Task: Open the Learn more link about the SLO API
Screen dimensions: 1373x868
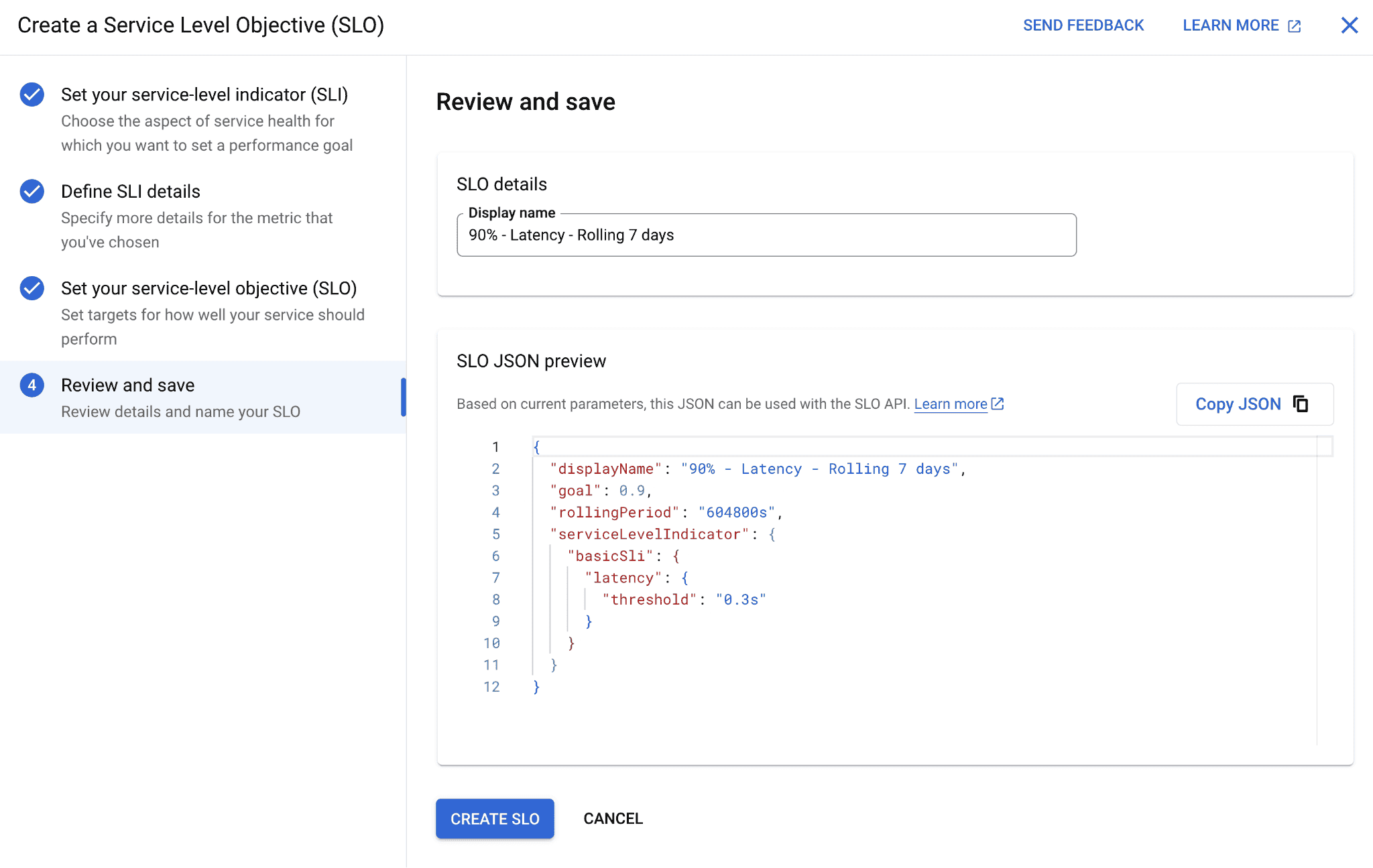Action: [949, 404]
